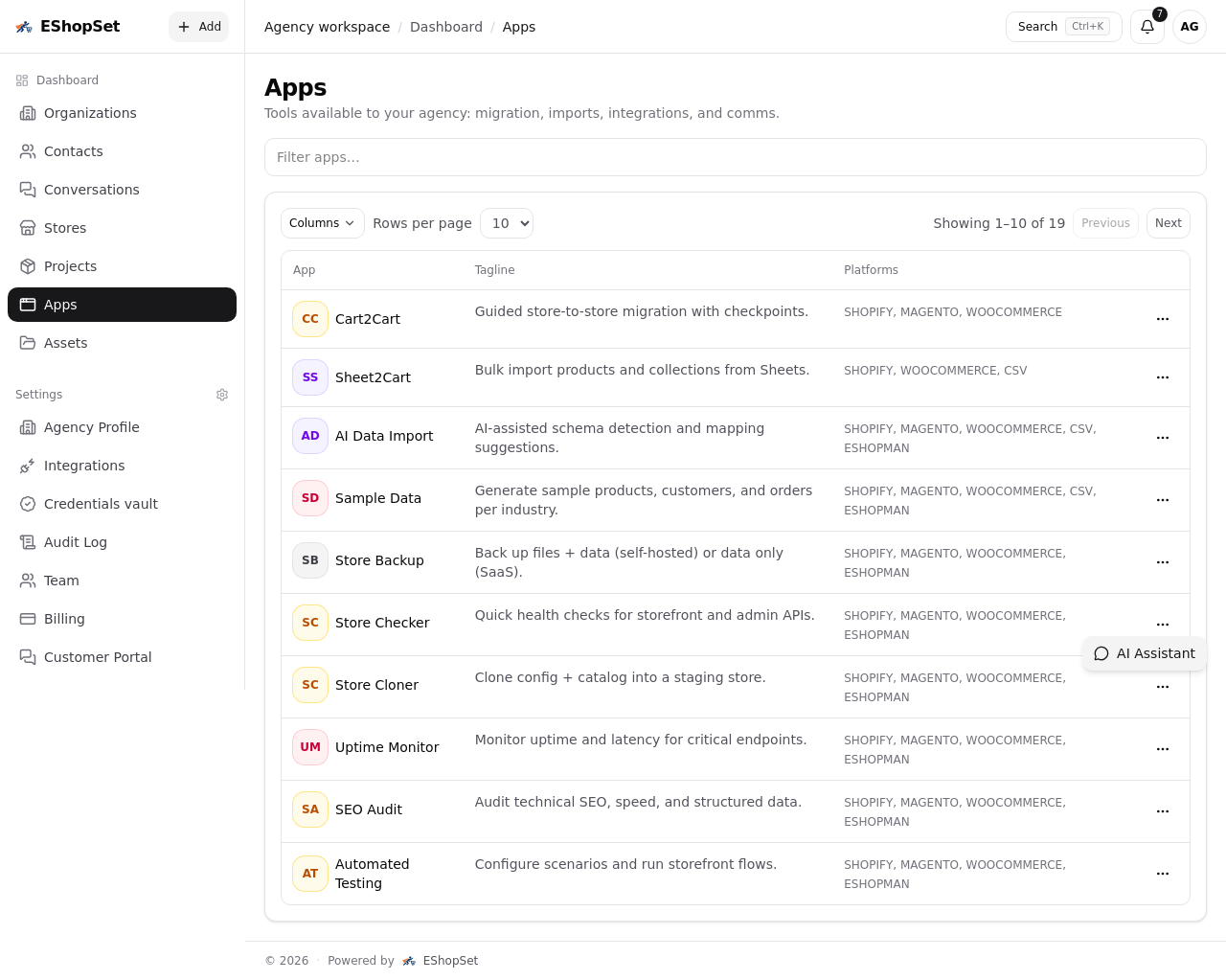Change the Rows per page selector

pos(506,223)
